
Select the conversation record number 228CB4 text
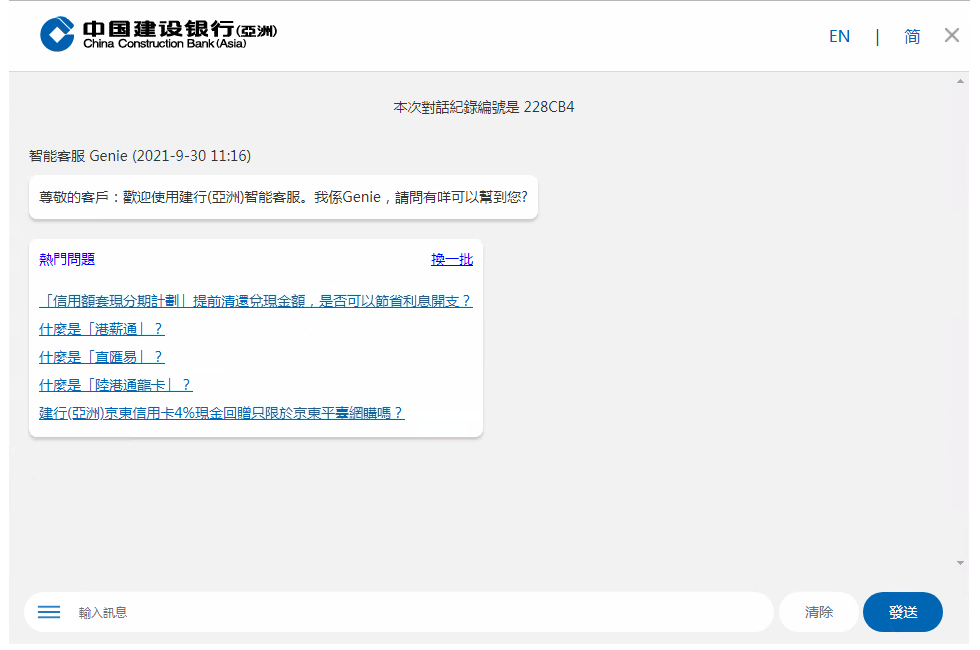(549, 107)
